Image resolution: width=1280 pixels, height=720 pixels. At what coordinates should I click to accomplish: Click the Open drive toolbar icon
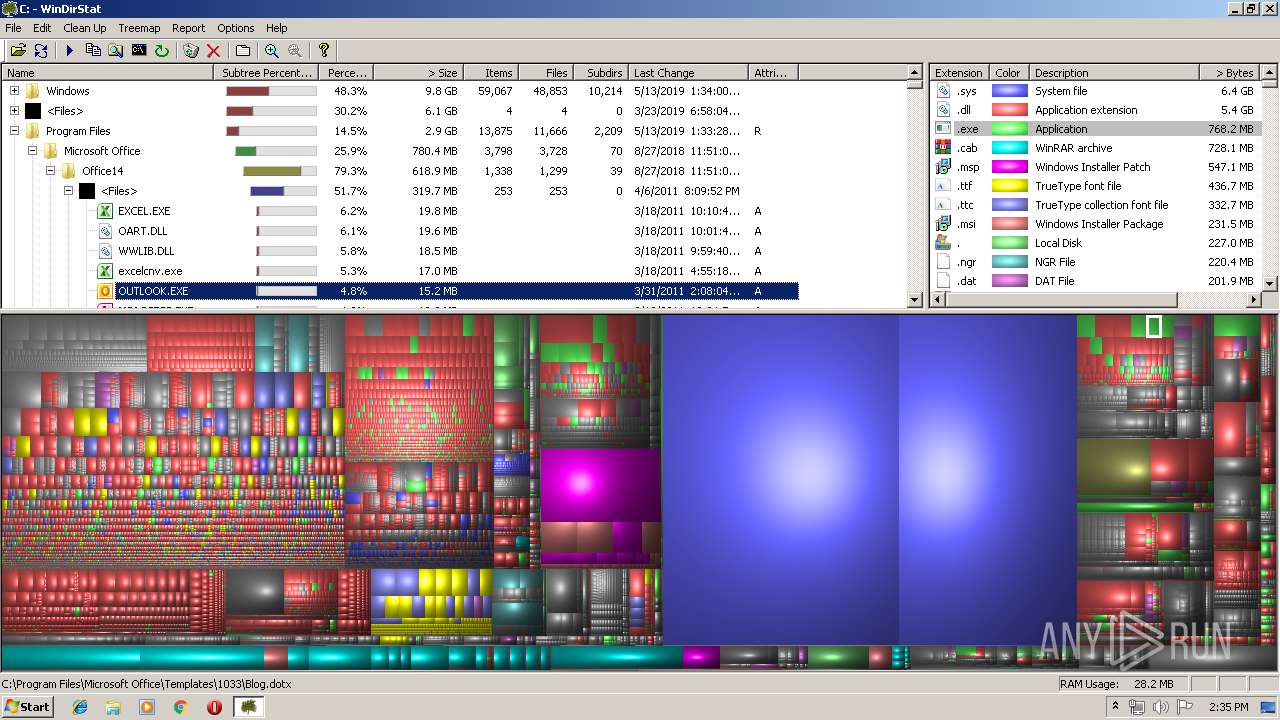(x=18, y=50)
